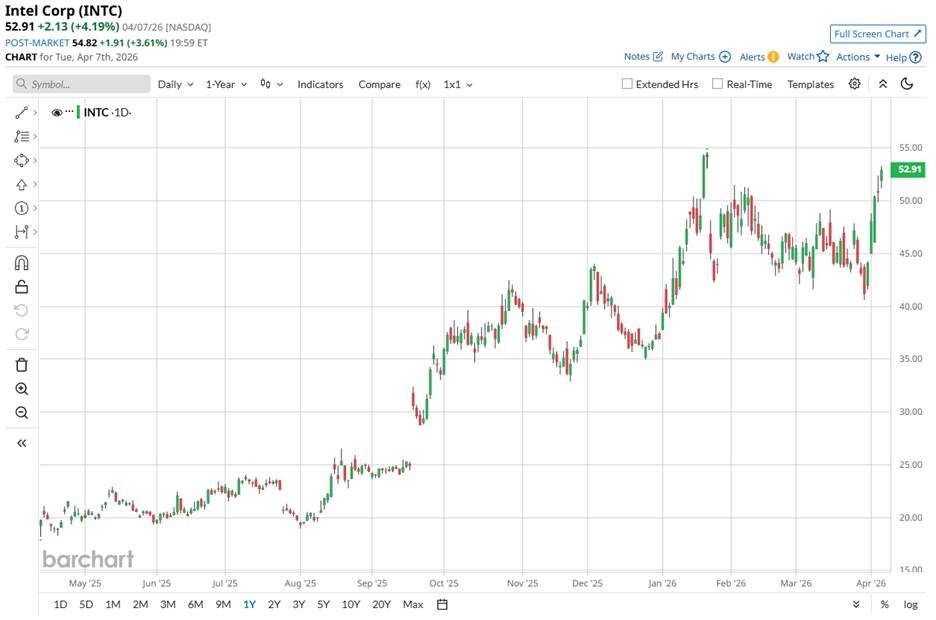Enable the Extended Hrs checkbox
Viewport: 936px width, 620px height.
pos(627,84)
